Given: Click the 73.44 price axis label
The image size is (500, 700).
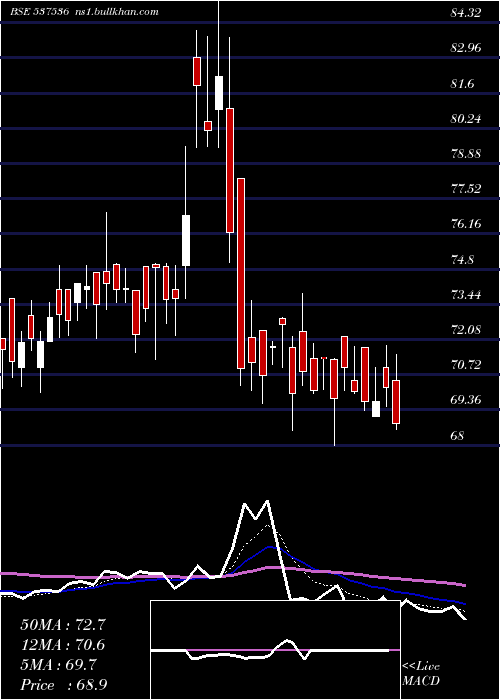Looking at the screenshot, I should point(466,294).
